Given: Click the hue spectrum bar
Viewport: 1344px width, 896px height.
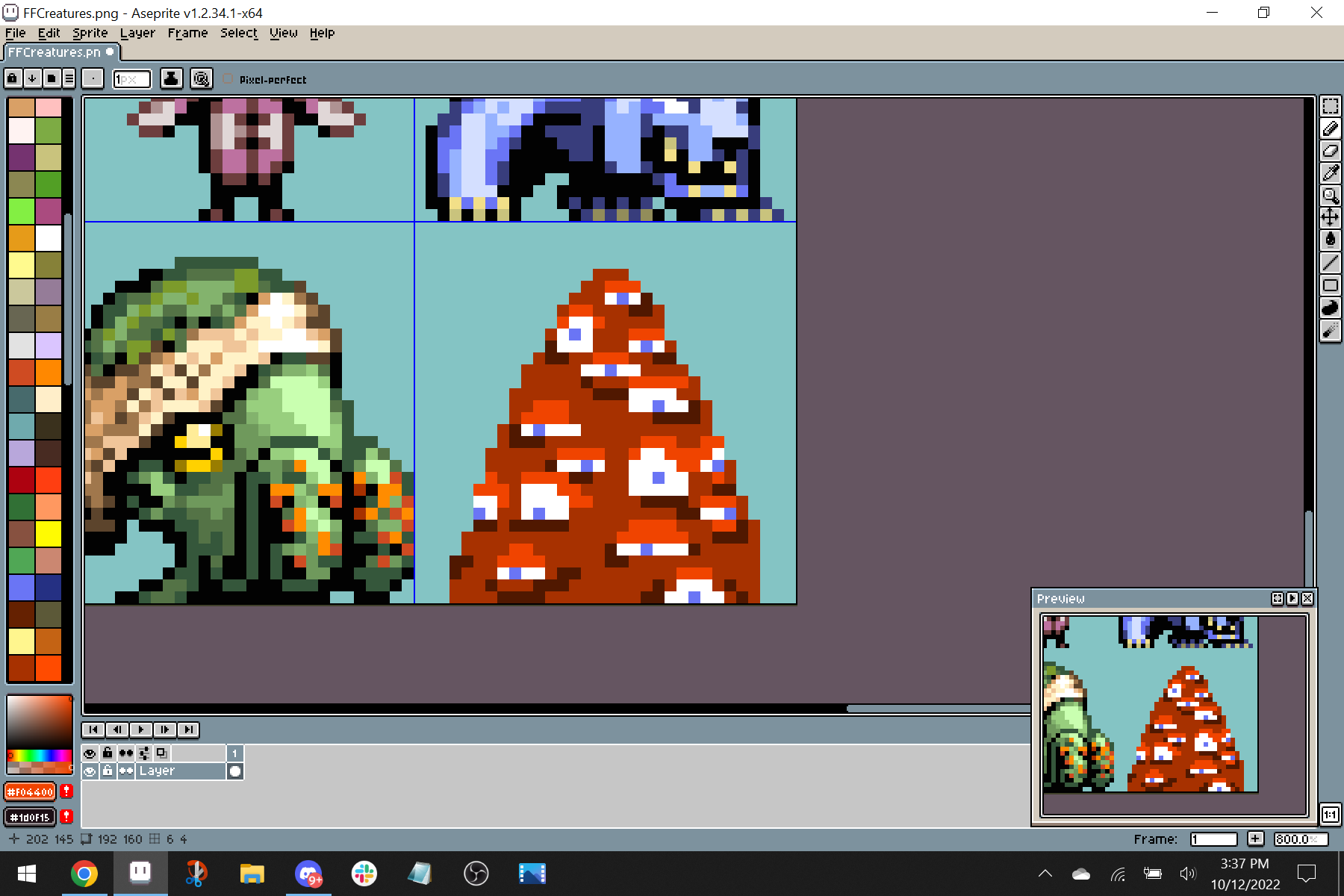Looking at the screenshot, I should (39, 755).
